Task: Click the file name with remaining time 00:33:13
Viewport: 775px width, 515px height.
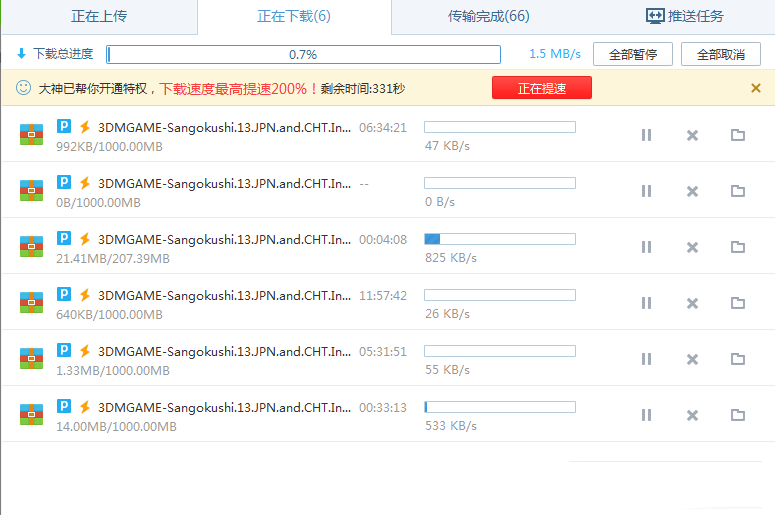Action: tap(224, 407)
